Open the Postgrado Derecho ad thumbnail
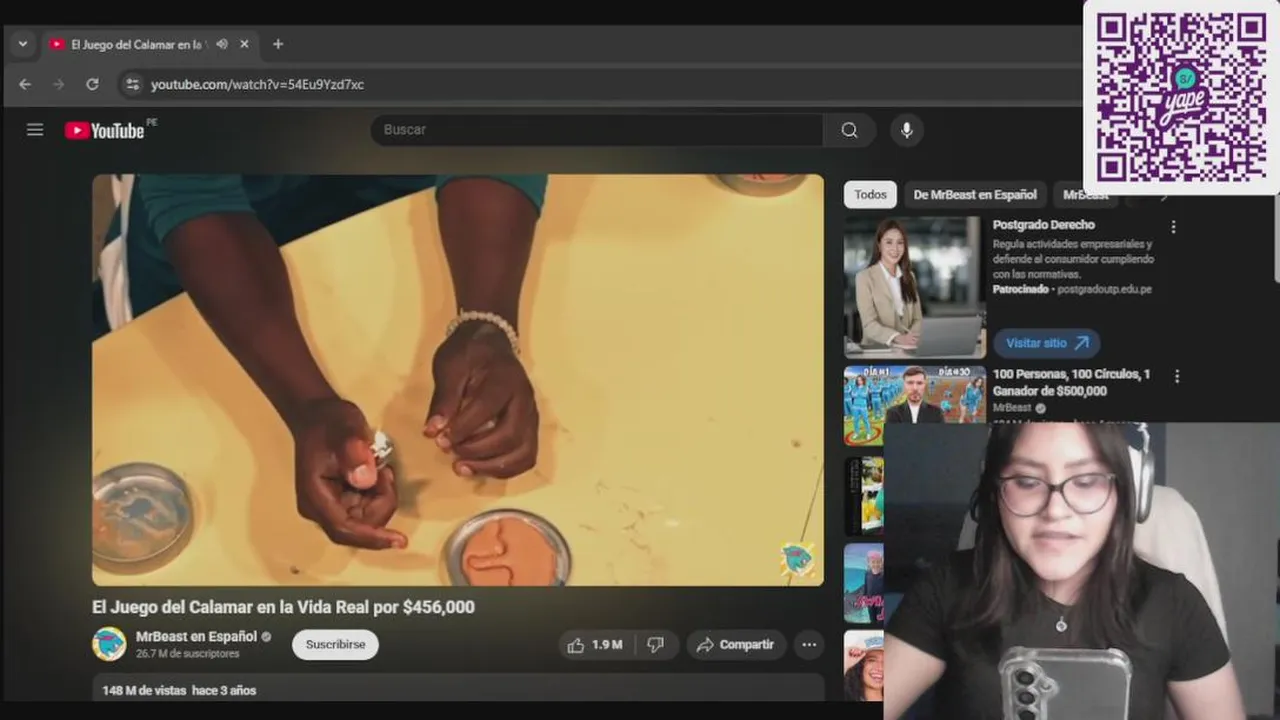 click(915, 288)
